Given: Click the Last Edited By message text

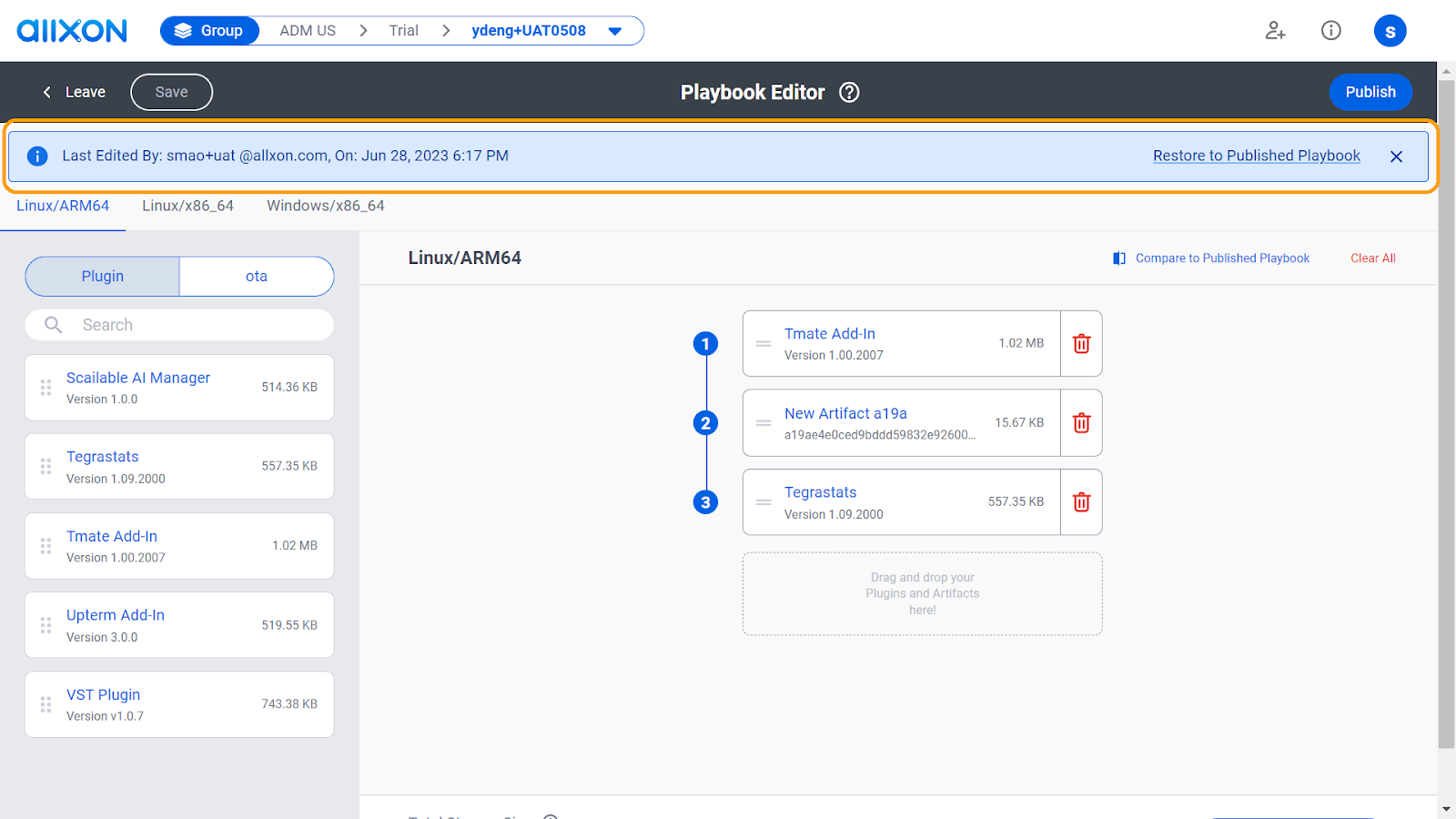Looking at the screenshot, I should [x=285, y=156].
